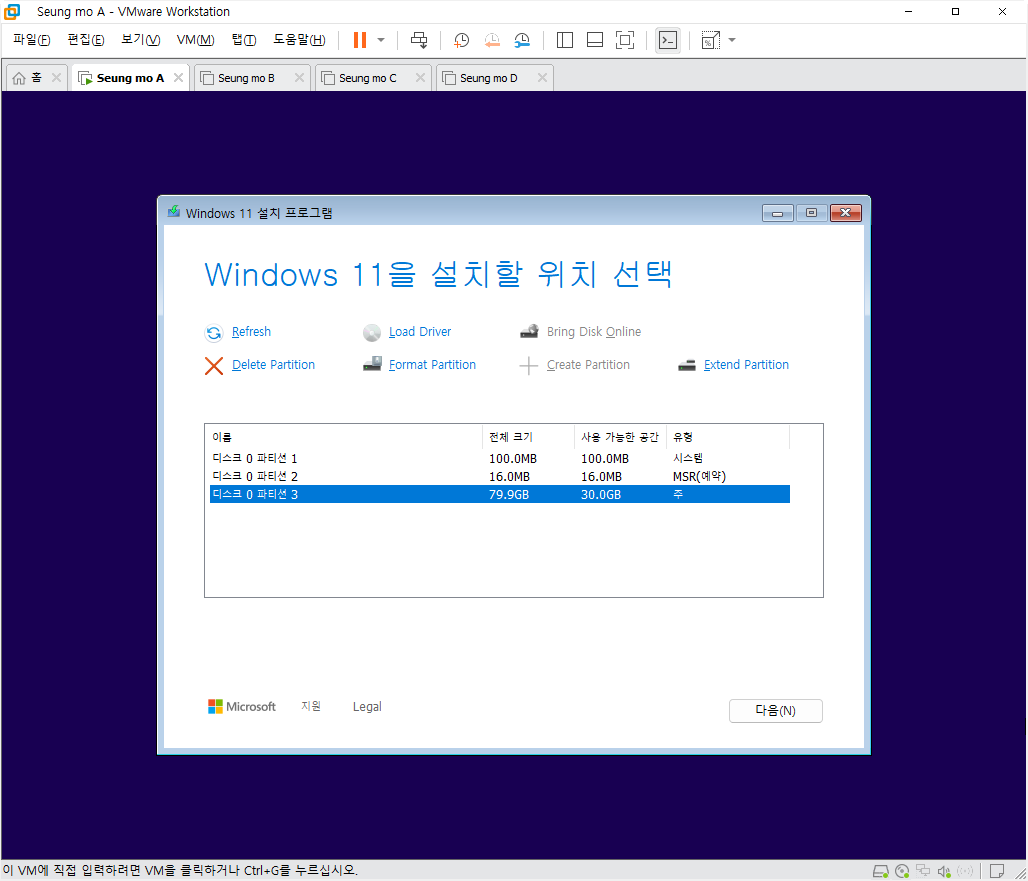Click the Bring Disk Online drive icon
Viewport: 1028px width, 881px height.
529,331
